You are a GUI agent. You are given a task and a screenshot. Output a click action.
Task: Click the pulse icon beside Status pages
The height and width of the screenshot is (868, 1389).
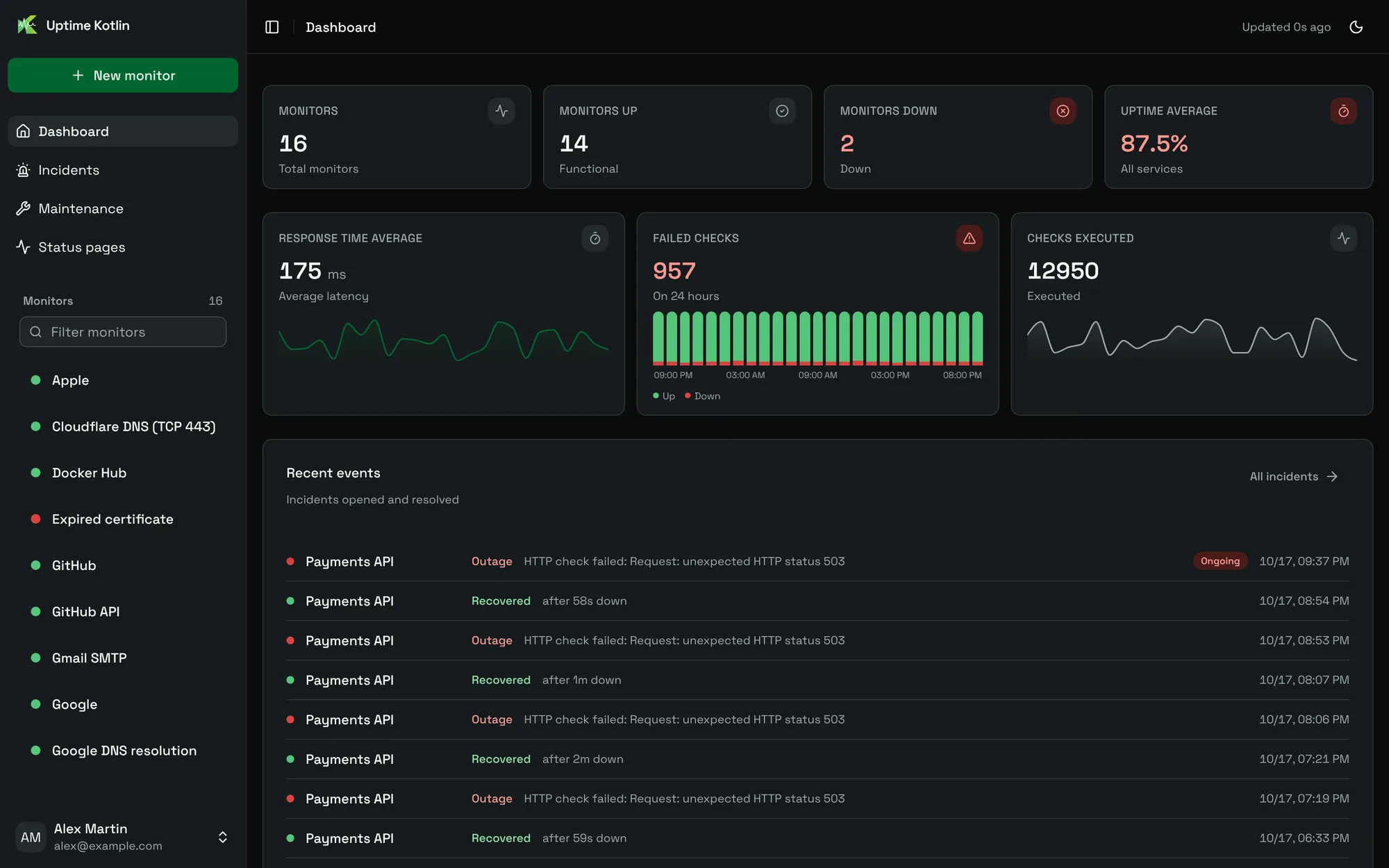pos(23,247)
